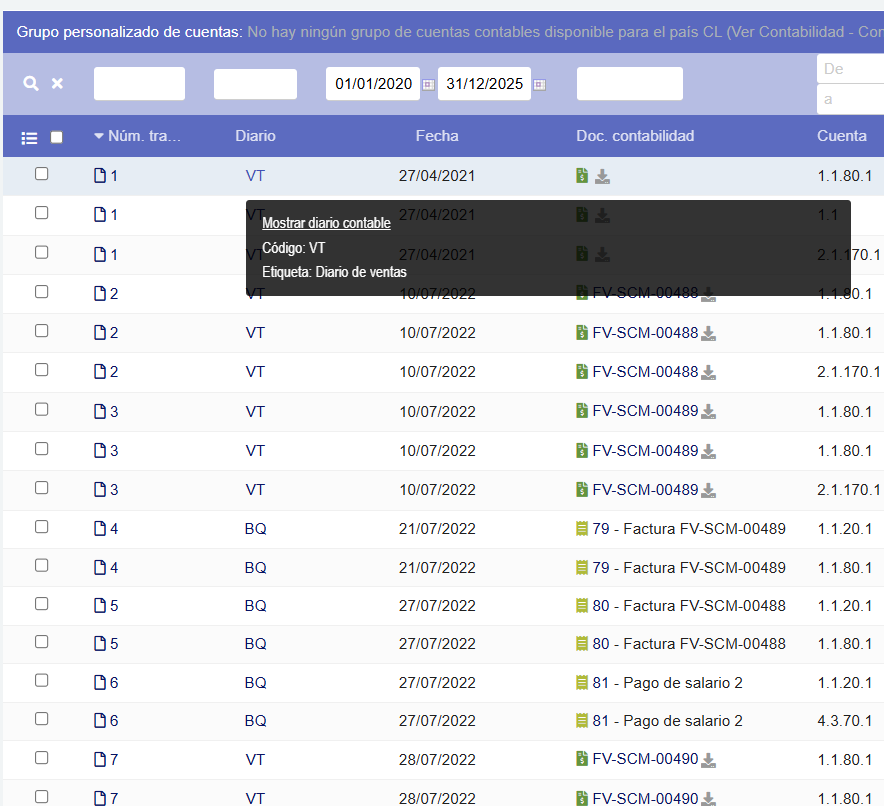
Task: Click the X icon to clear filters
Action: point(57,84)
